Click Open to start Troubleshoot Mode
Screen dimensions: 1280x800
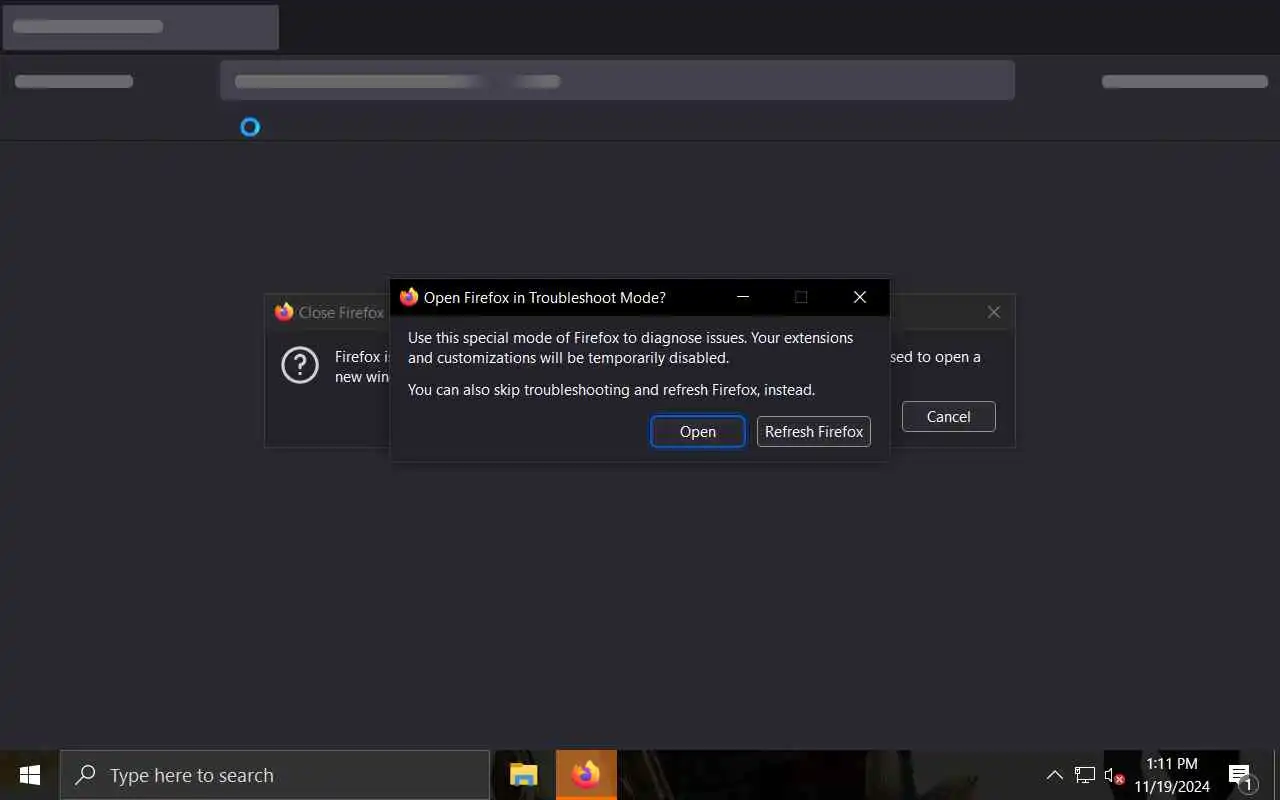click(x=698, y=432)
